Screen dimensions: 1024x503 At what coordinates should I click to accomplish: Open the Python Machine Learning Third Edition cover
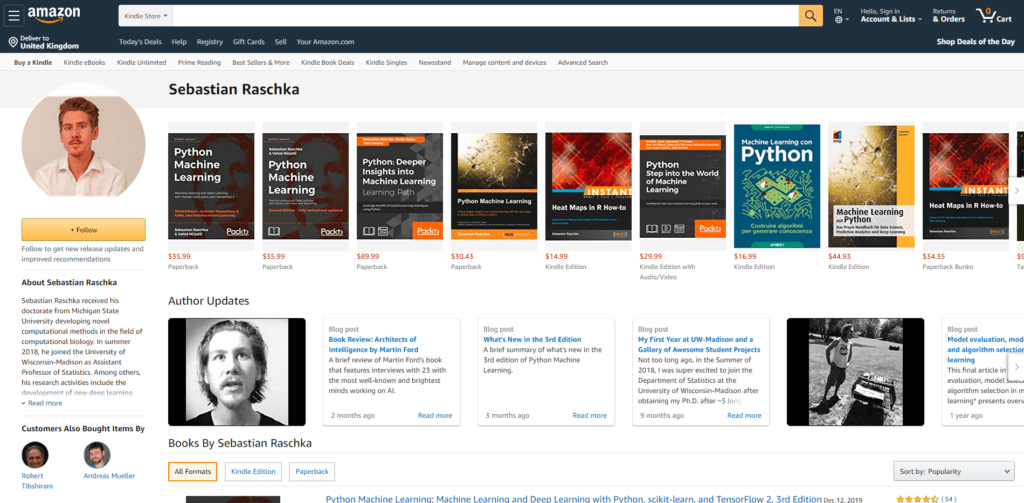click(x=211, y=186)
